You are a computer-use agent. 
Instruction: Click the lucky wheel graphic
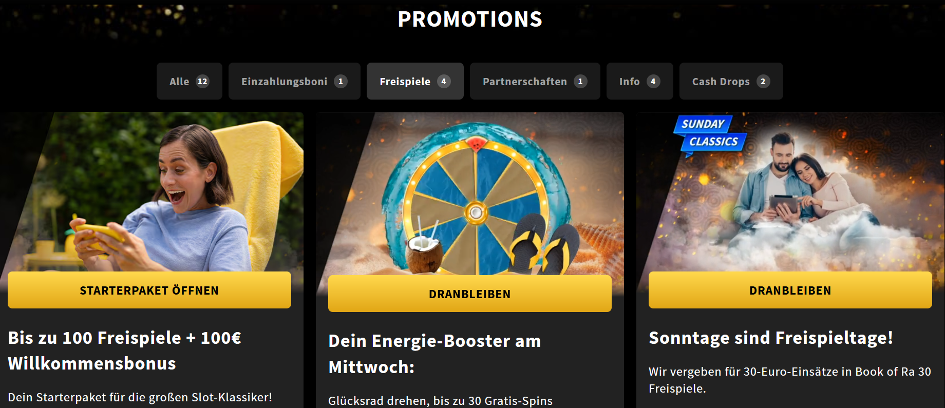(x=476, y=205)
